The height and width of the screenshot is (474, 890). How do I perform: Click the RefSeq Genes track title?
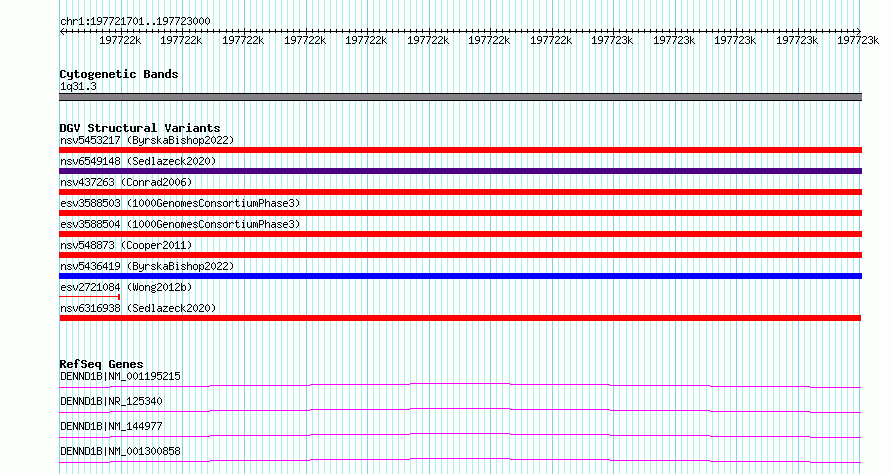102,364
